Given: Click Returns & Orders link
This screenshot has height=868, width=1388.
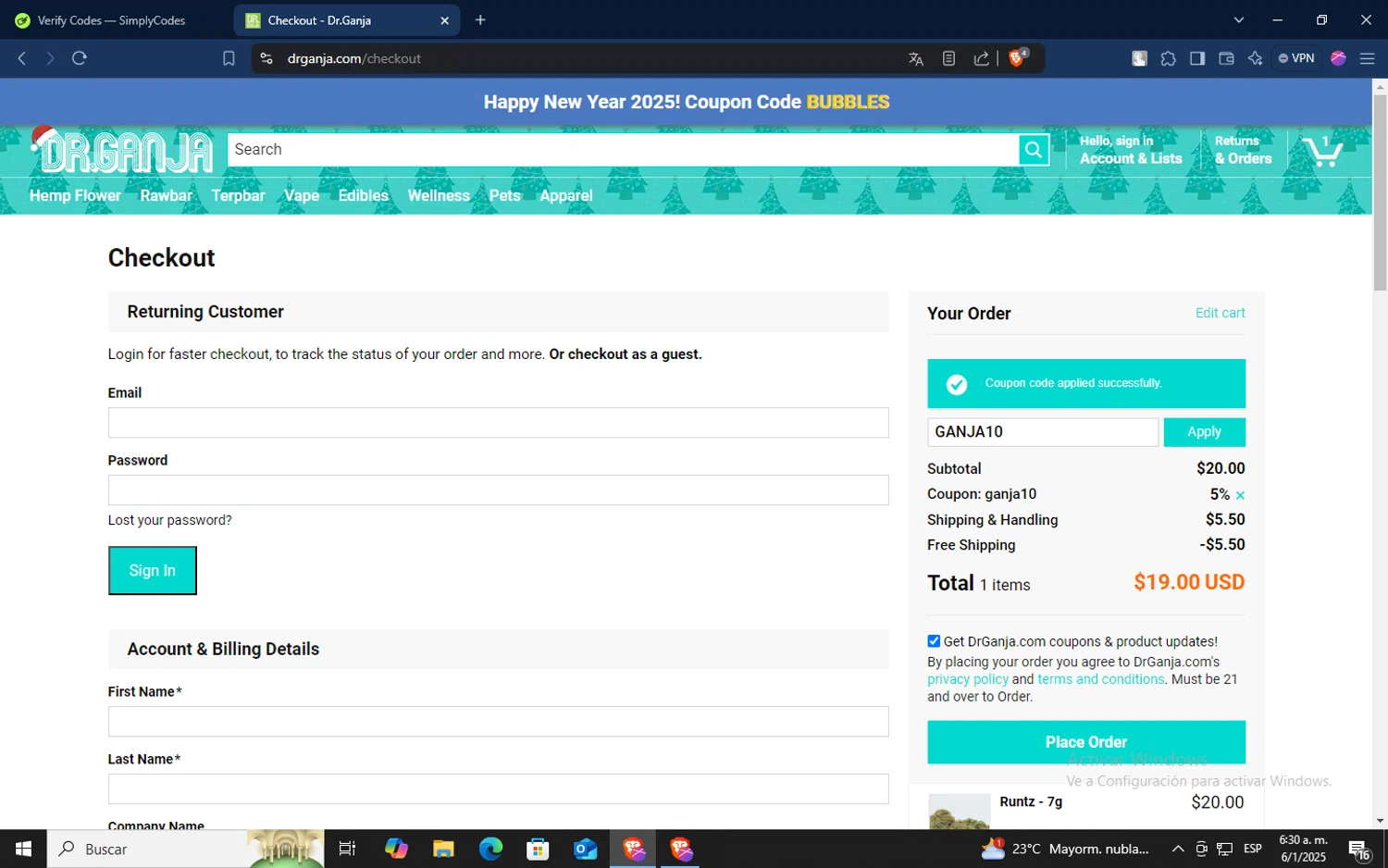Looking at the screenshot, I should click(x=1243, y=150).
